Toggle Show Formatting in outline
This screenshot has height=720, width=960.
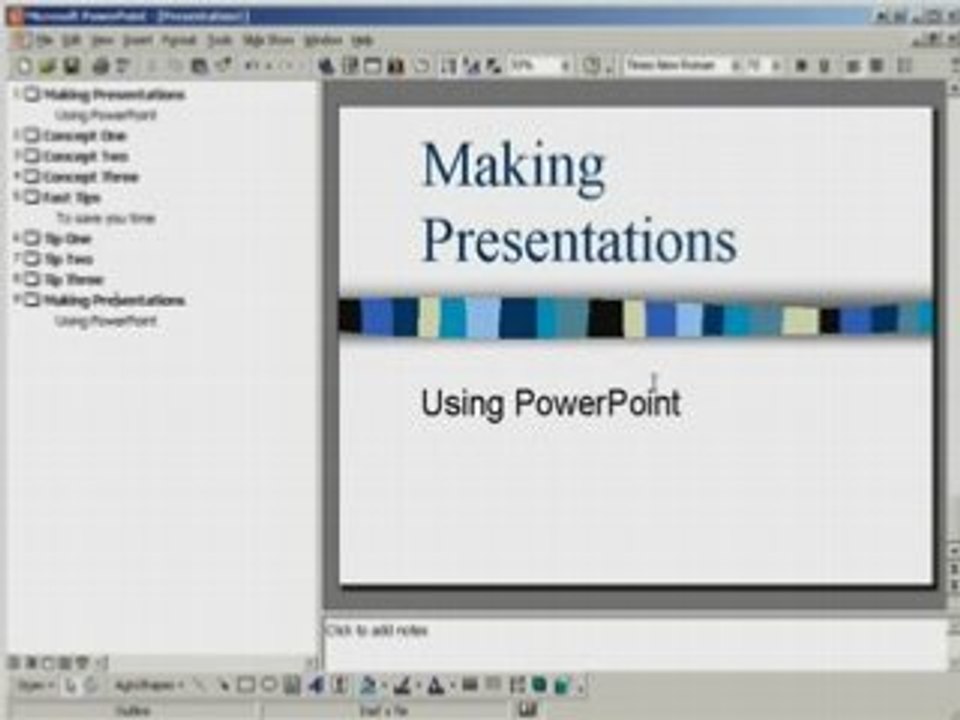(x=472, y=66)
